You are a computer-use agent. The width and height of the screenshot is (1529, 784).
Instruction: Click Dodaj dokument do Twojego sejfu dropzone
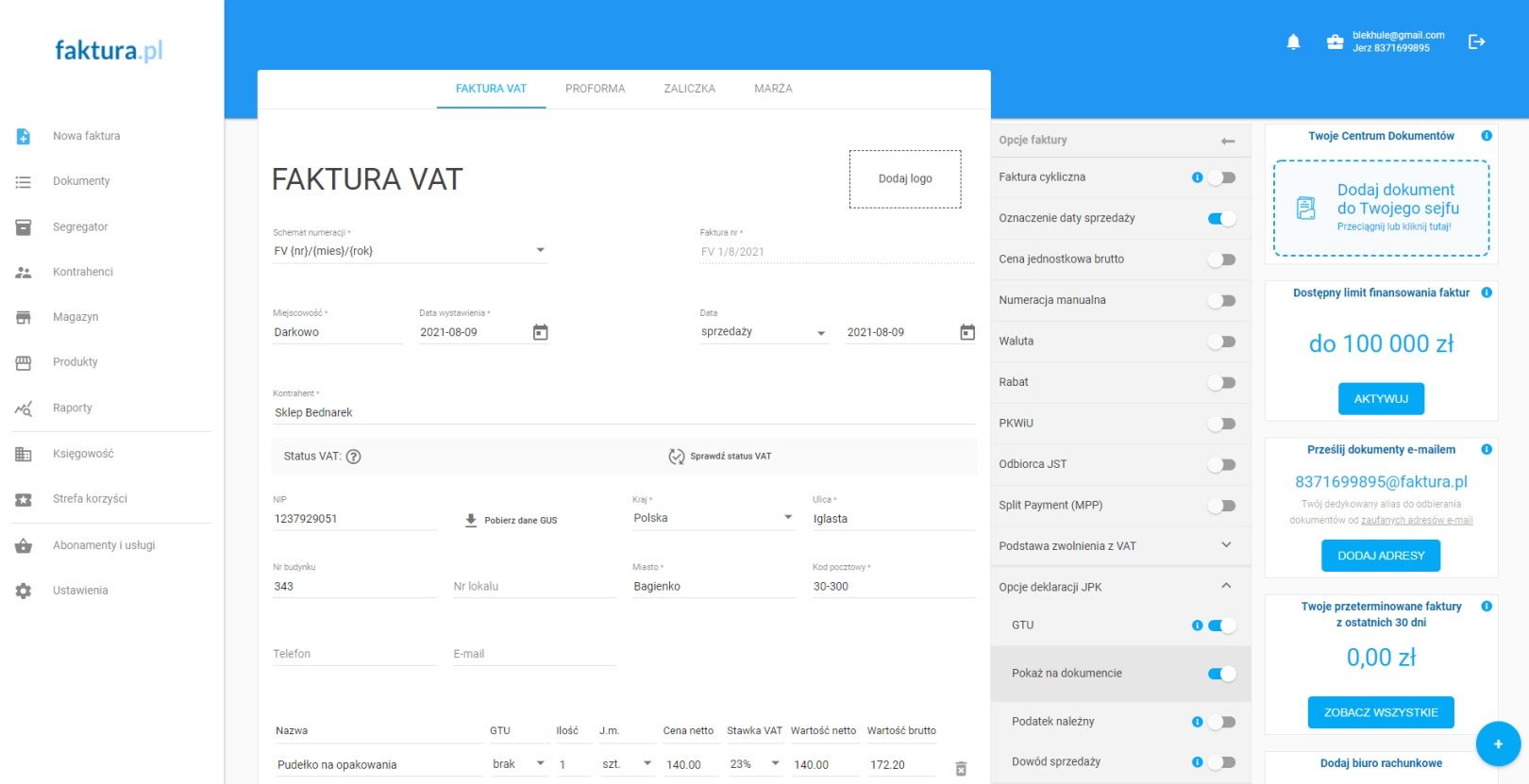point(1382,209)
